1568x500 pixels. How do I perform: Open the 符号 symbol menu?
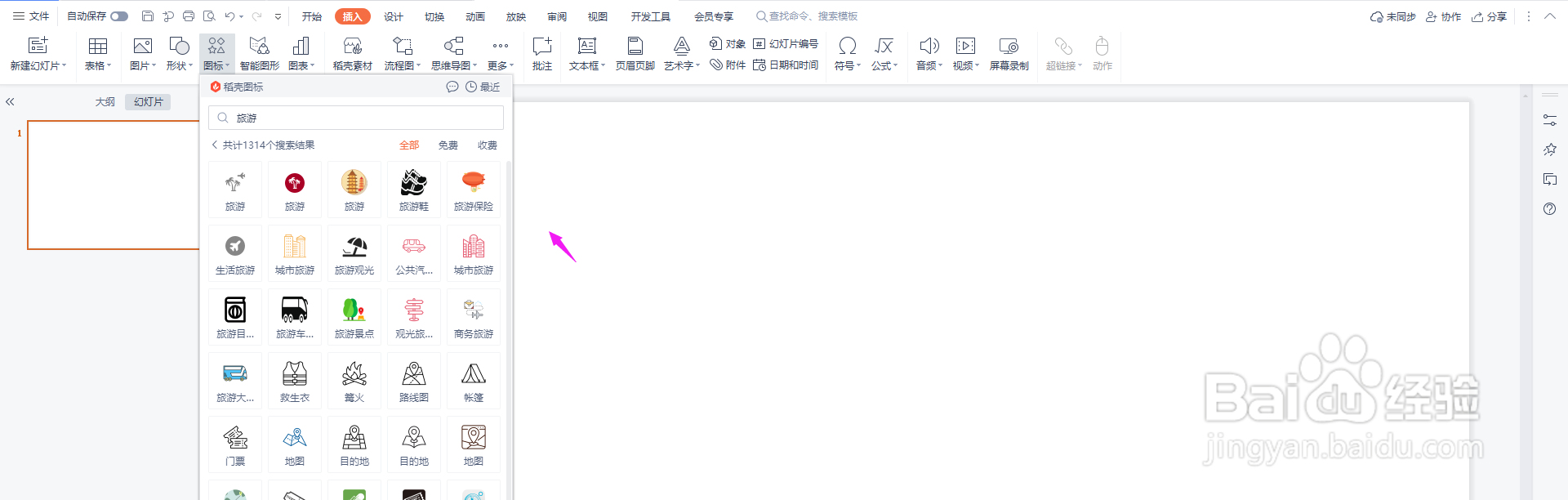click(x=848, y=54)
